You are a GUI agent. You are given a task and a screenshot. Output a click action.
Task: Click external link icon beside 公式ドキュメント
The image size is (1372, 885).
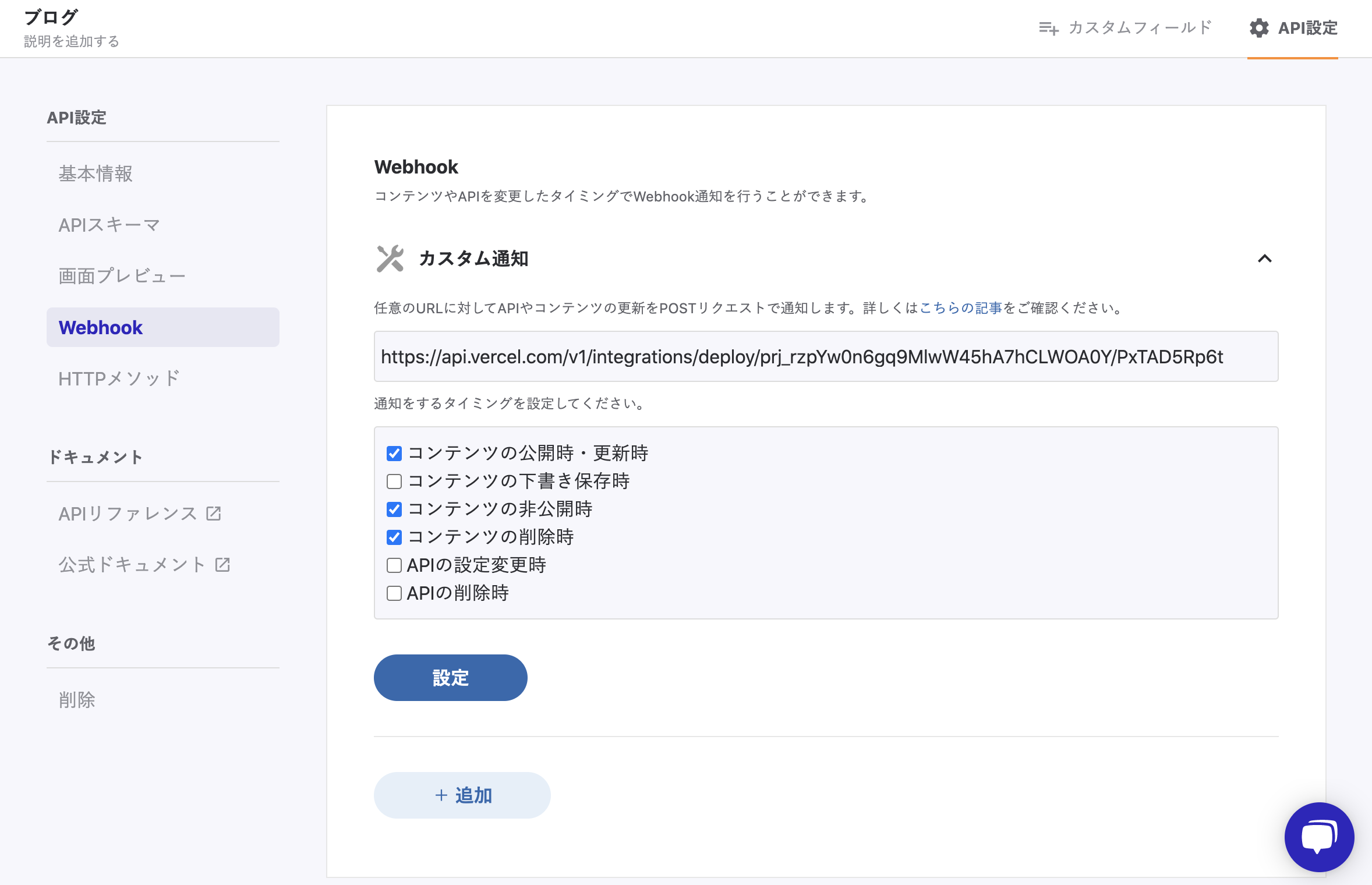pyautogui.click(x=222, y=565)
